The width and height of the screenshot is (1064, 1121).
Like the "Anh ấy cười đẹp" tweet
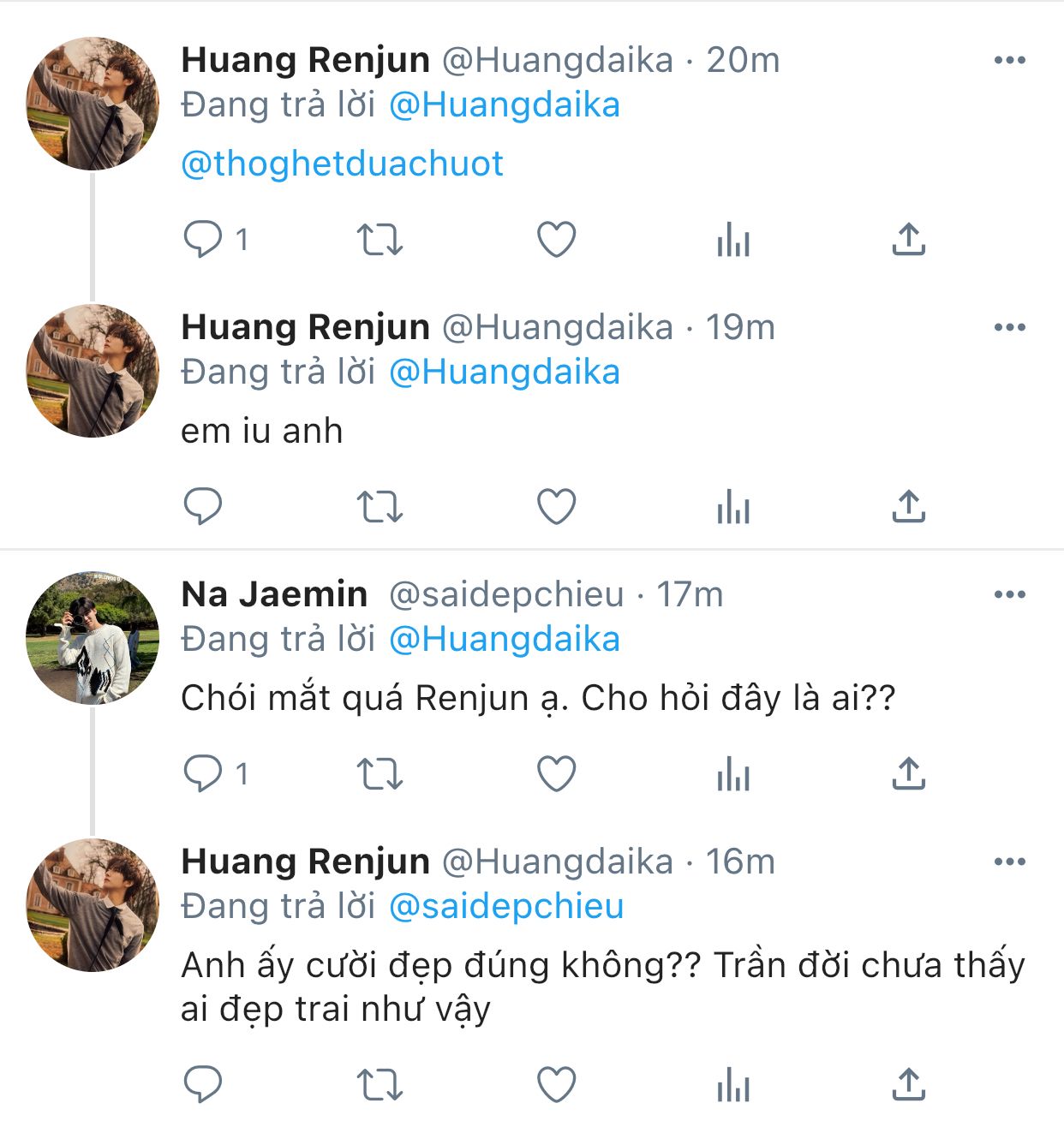click(x=556, y=1084)
